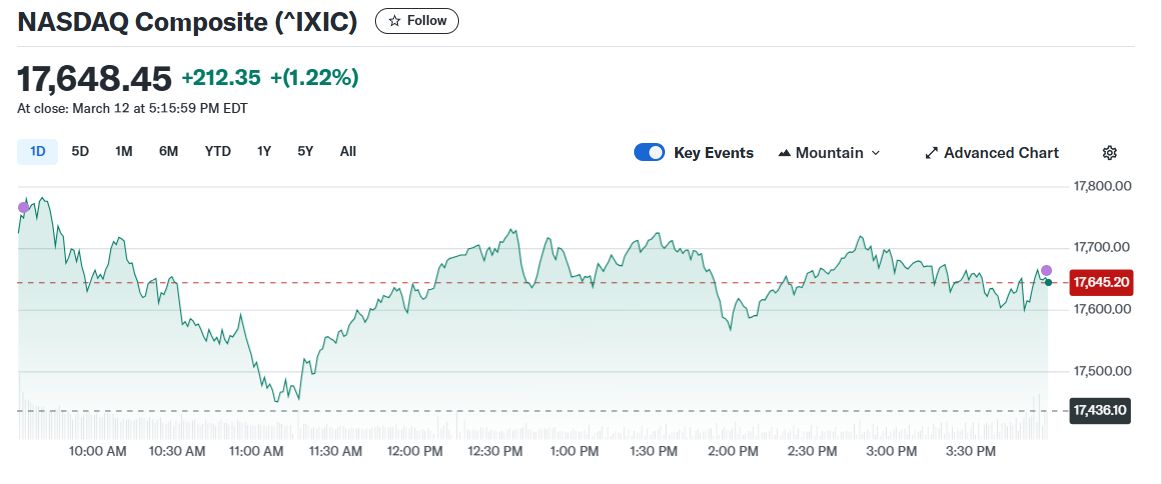Click the 2:00 PM x-axis label

pyautogui.click(x=733, y=451)
